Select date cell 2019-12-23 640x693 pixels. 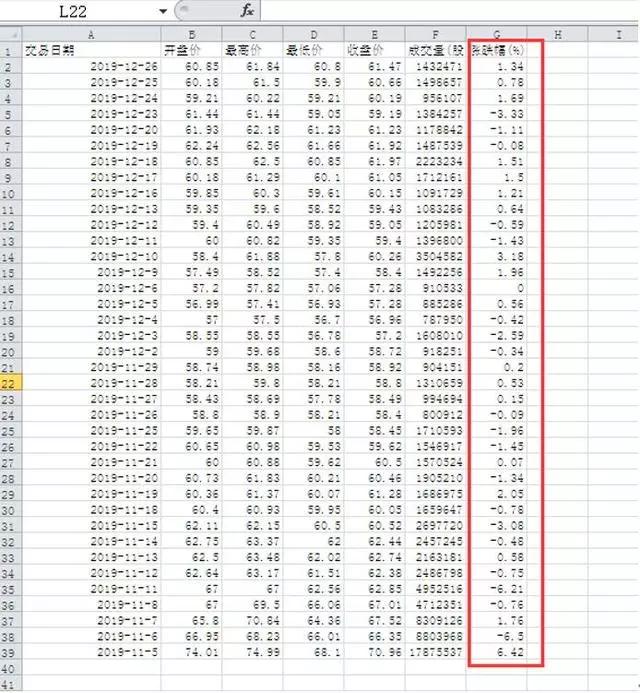click(x=91, y=114)
